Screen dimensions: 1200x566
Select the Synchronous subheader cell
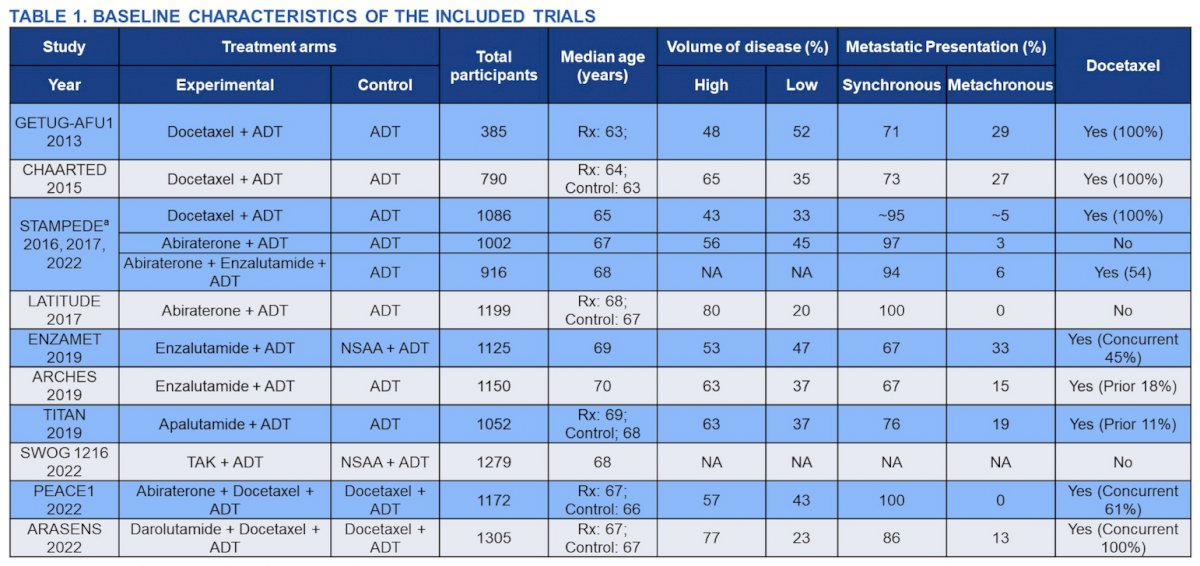[x=892, y=85]
